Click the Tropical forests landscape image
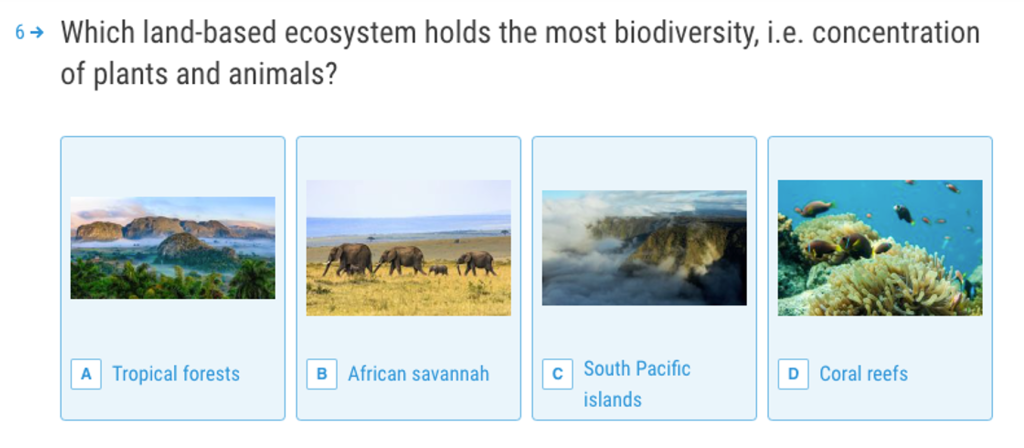This screenshot has height=448, width=1024. tap(173, 248)
